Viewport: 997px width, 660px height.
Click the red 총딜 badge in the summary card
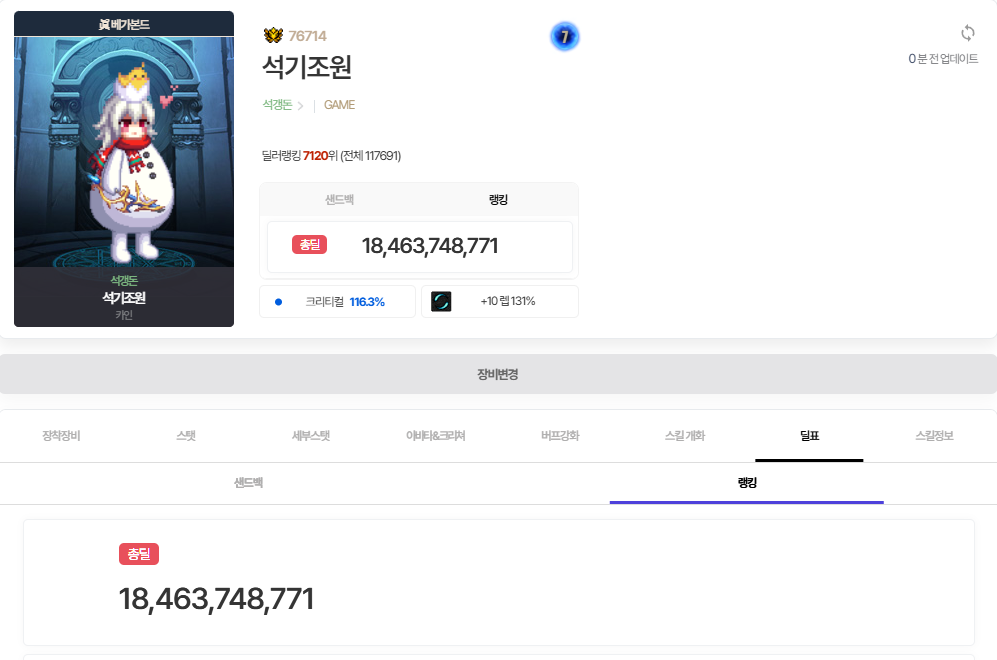pyautogui.click(x=309, y=245)
